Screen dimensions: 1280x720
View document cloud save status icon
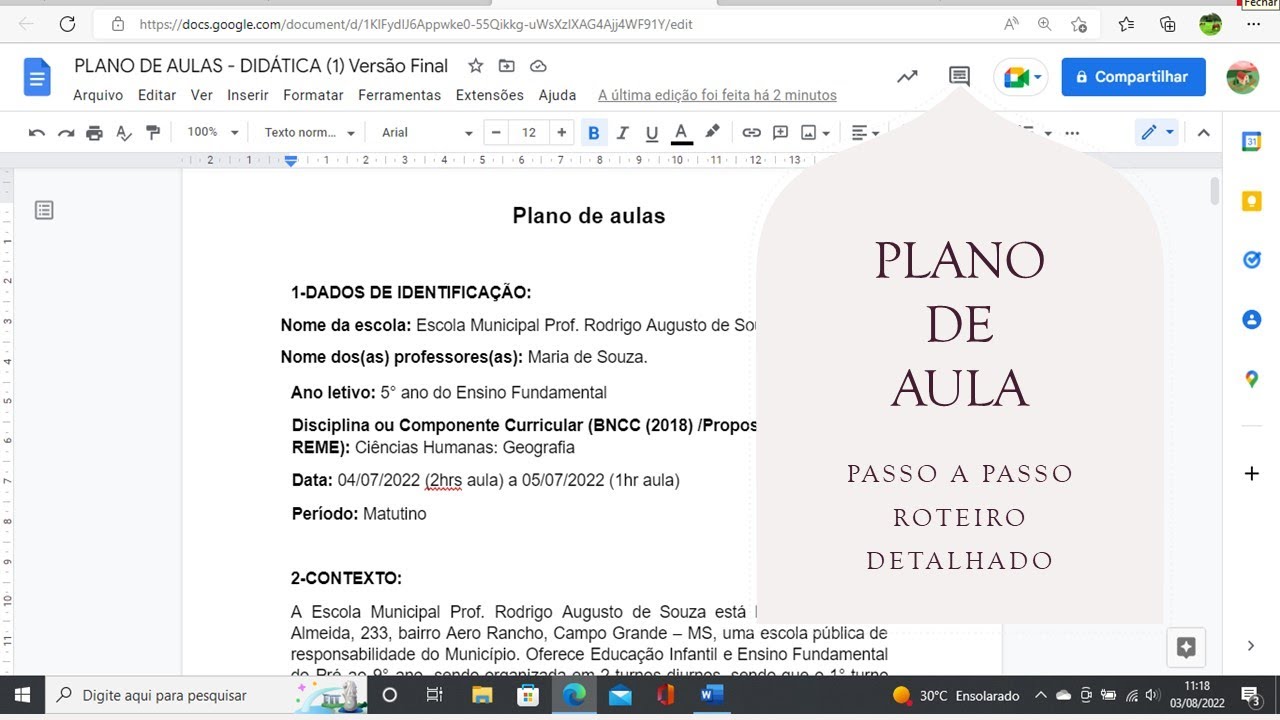point(538,66)
